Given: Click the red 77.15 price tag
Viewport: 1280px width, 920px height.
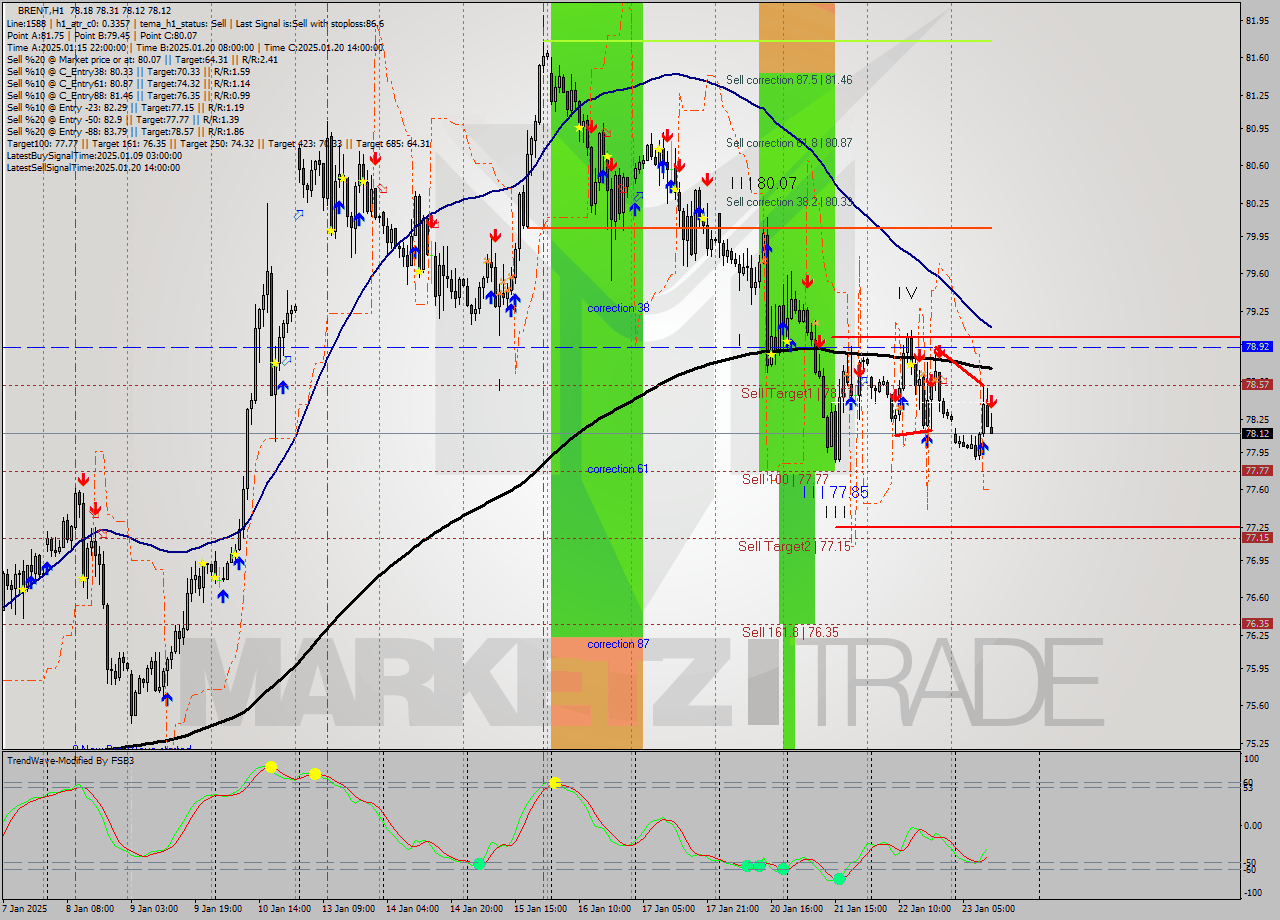Looking at the screenshot, I should click(x=1257, y=537).
